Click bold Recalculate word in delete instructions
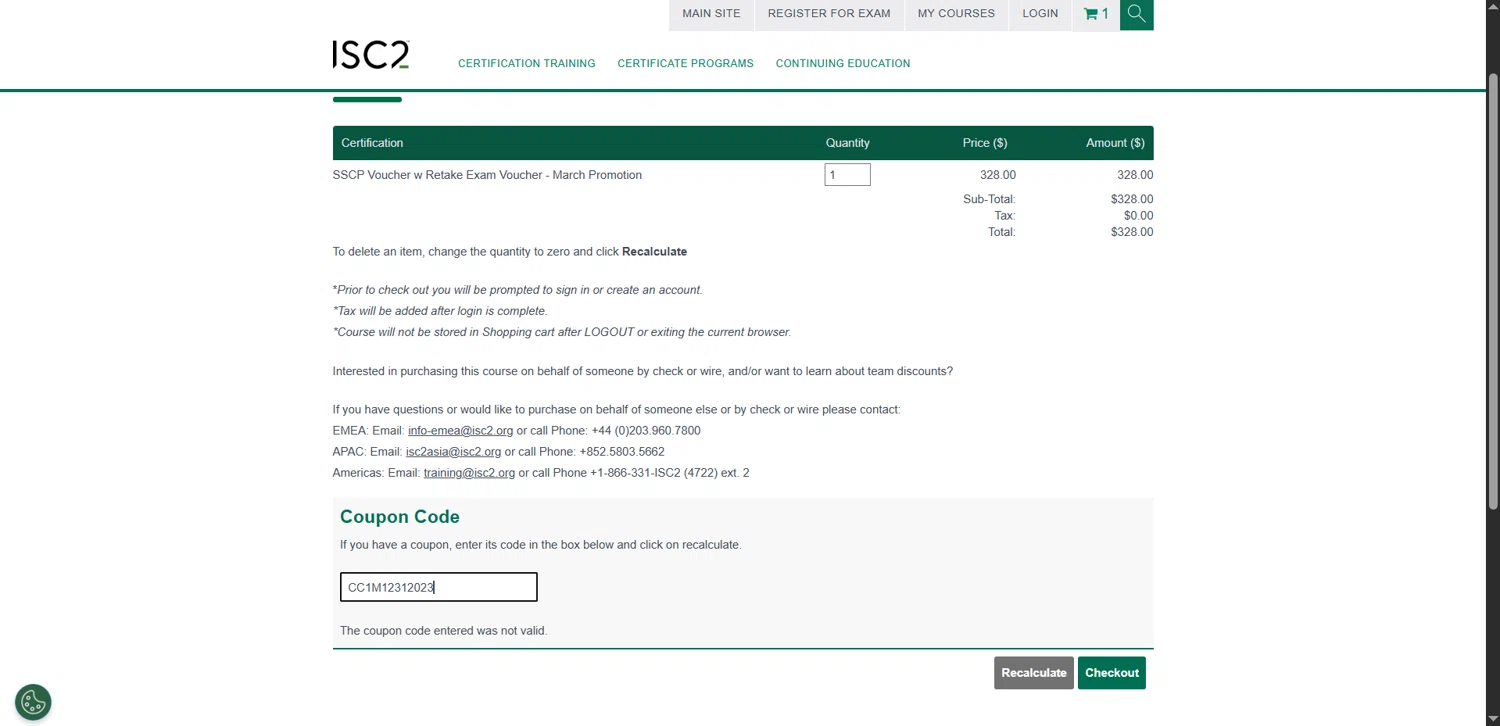This screenshot has width=1500, height=726. pos(654,252)
